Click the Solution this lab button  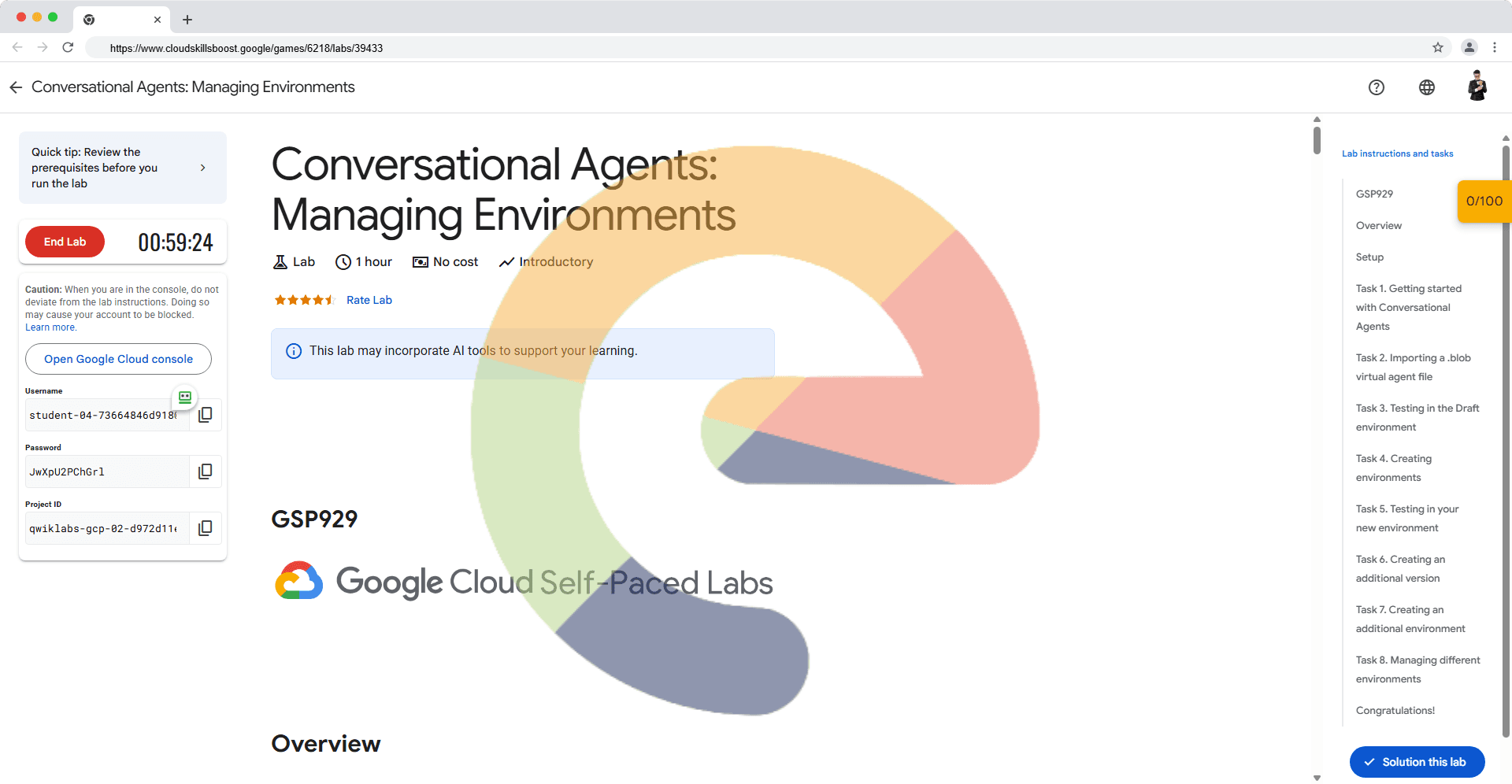point(1416,762)
